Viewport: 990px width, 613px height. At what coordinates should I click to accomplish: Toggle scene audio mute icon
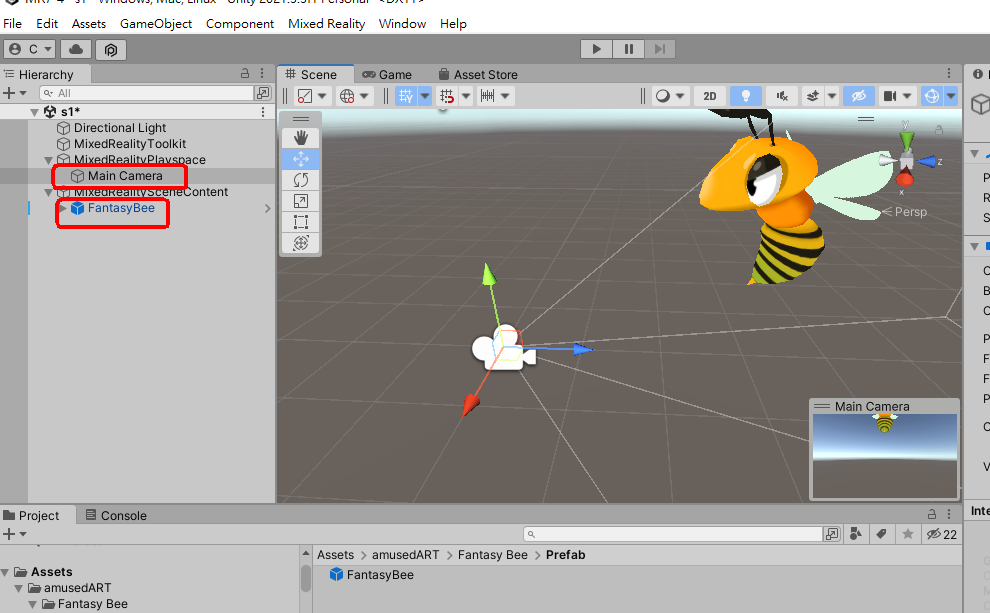click(782, 96)
